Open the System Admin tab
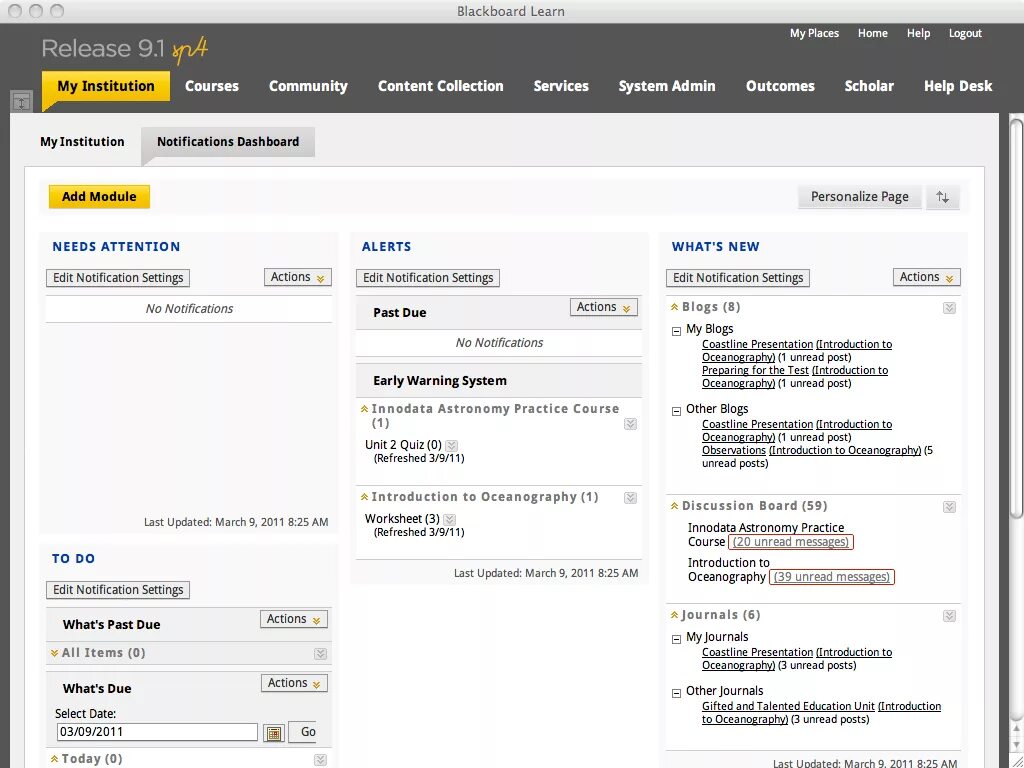This screenshot has height=768, width=1024. click(x=667, y=86)
